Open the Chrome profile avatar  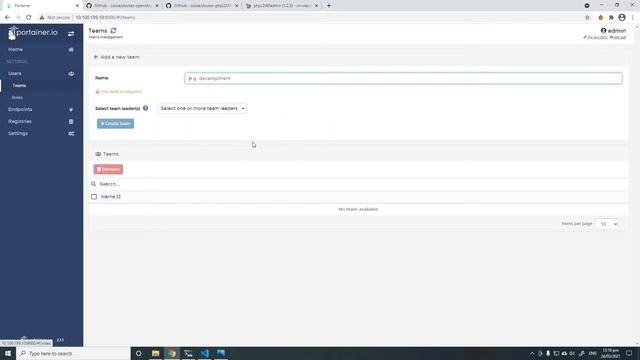pos(622,18)
